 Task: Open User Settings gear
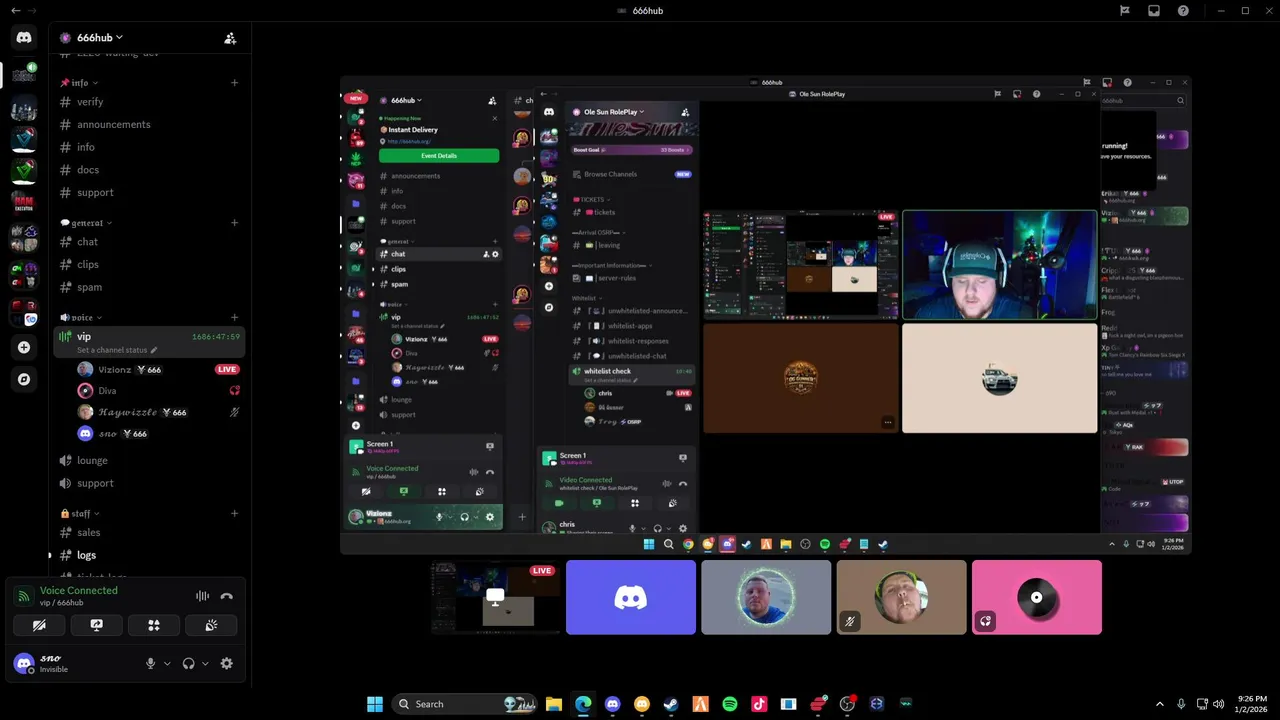coord(227,663)
